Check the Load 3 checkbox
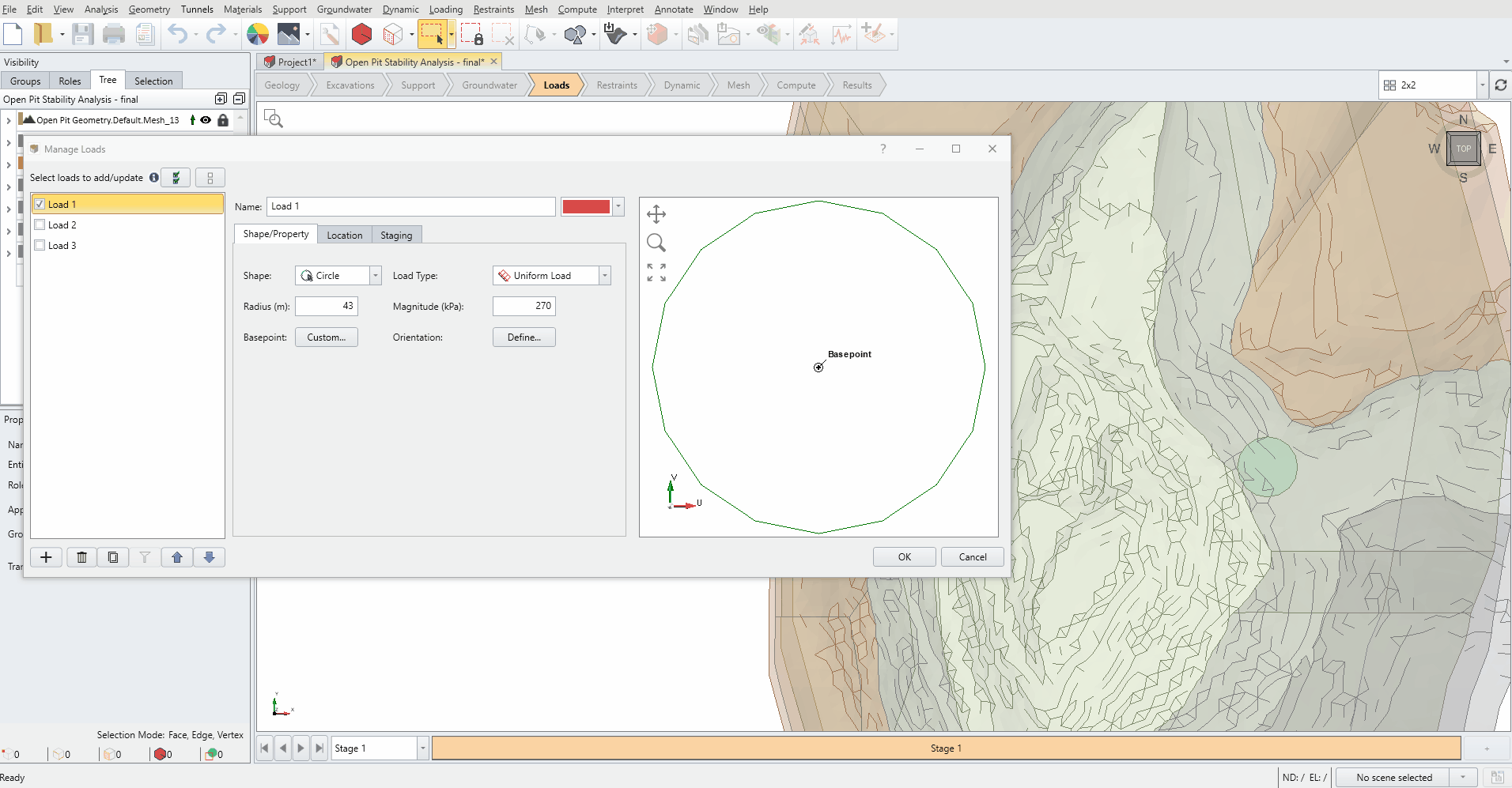The image size is (1512, 788). (x=40, y=245)
